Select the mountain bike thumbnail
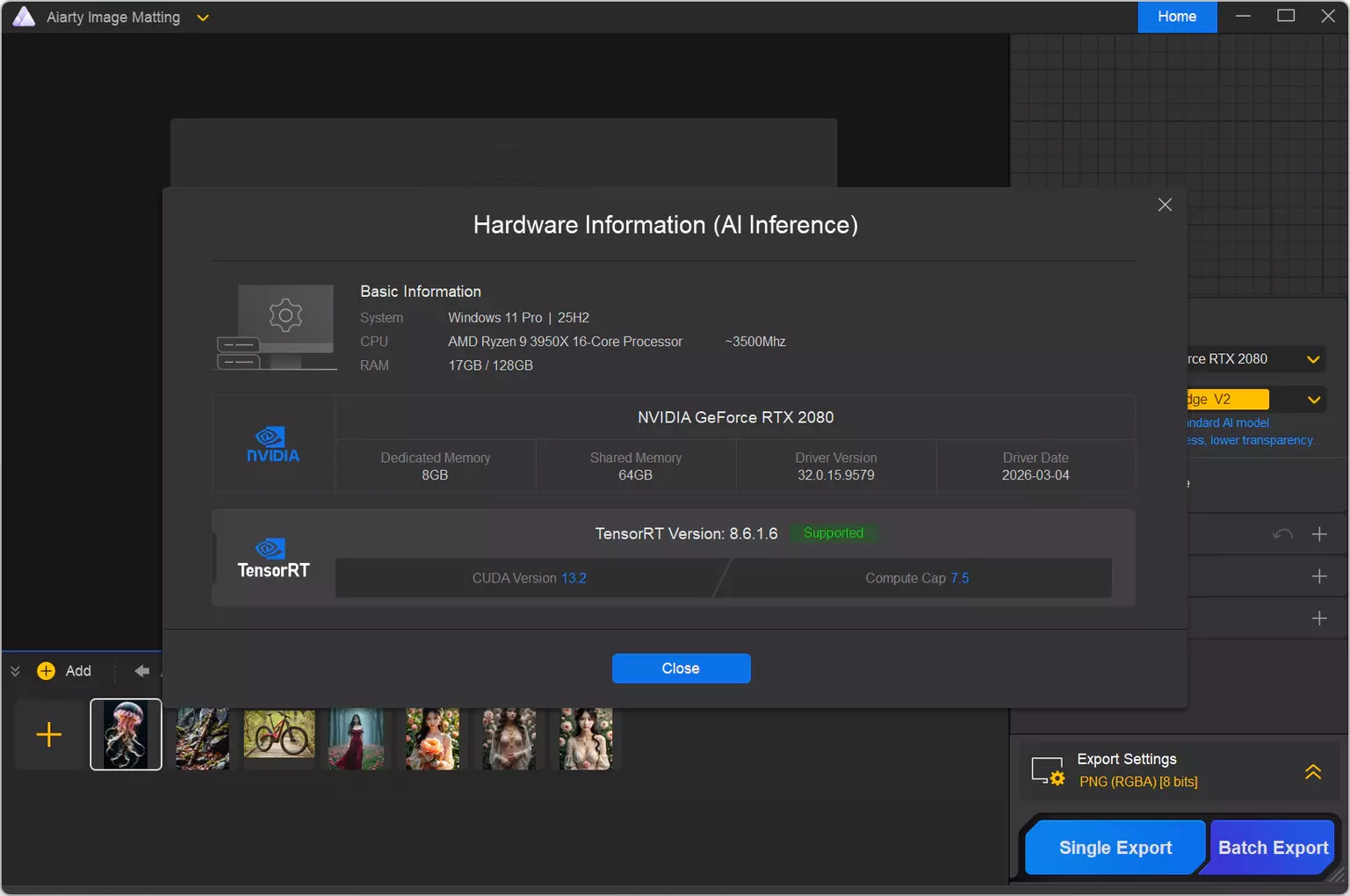The height and width of the screenshot is (896, 1350). 279,734
